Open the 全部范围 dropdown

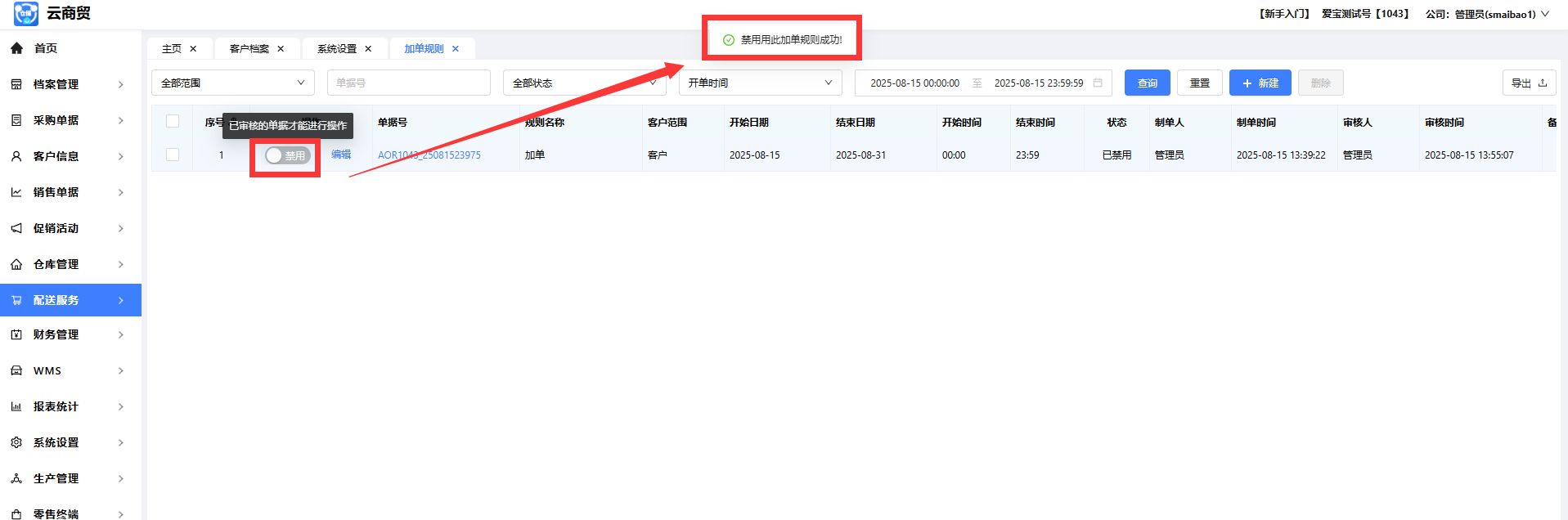pyautogui.click(x=232, y=83)
